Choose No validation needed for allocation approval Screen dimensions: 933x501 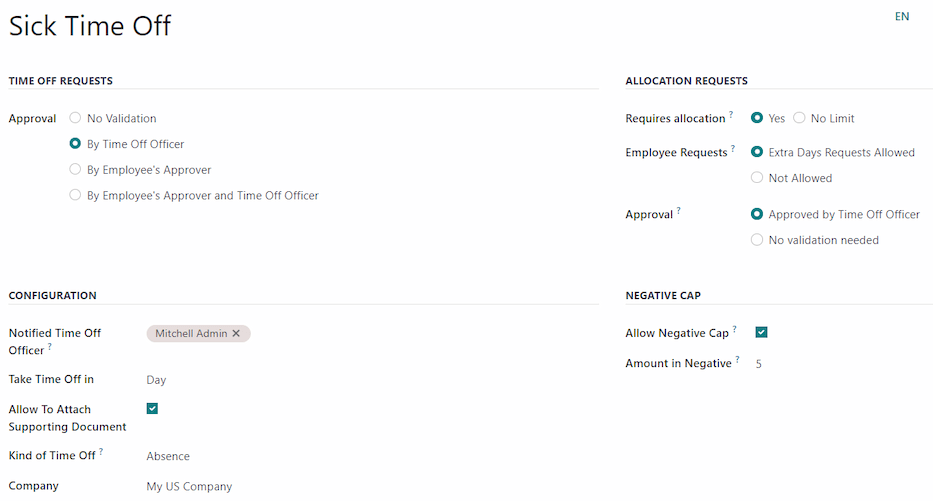click(x=757, y=240)
